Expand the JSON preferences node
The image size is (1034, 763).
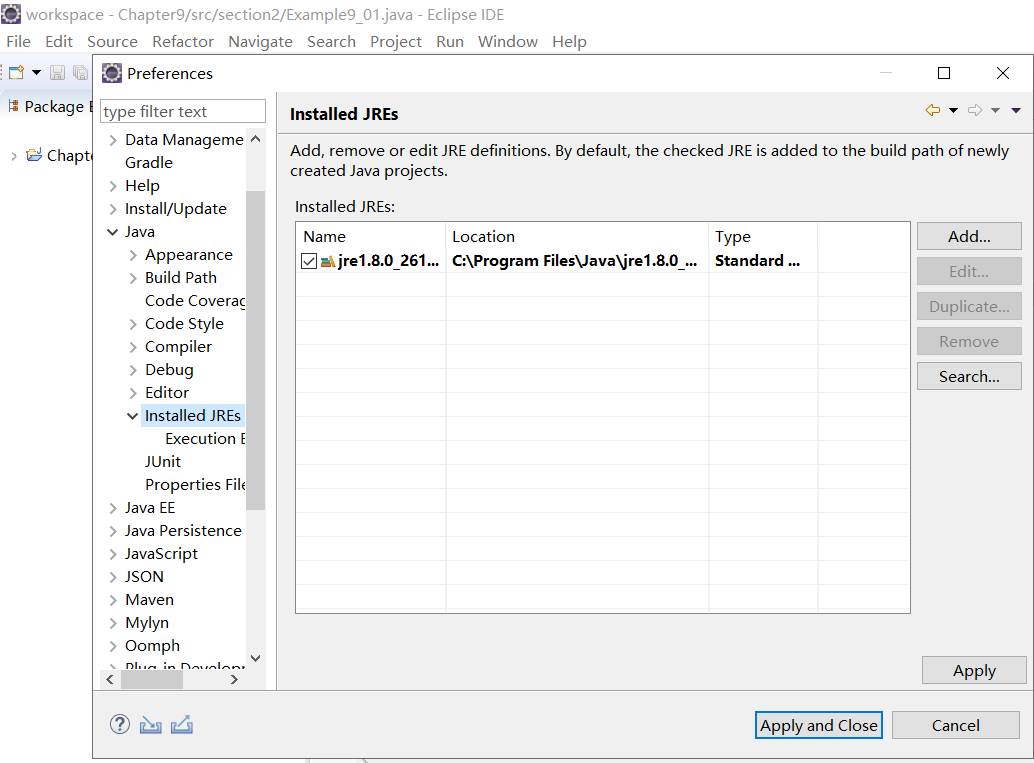click(113, 577)
